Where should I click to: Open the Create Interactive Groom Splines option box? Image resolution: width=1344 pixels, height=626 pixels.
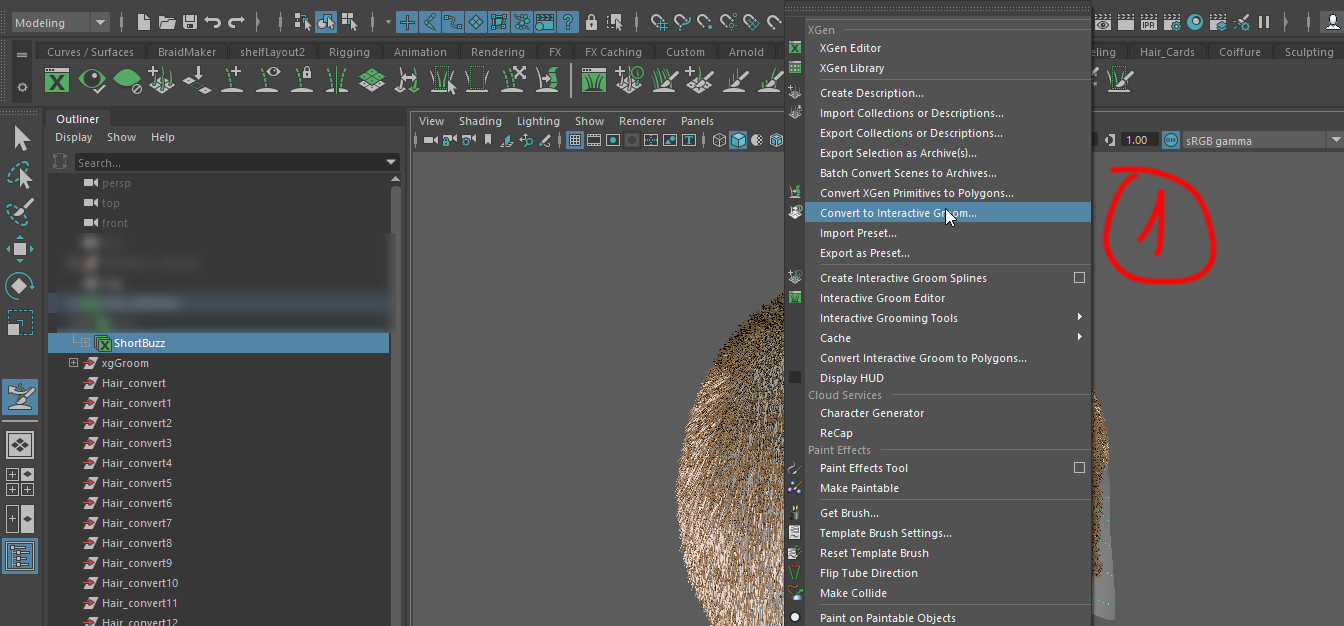[1079, 277]
